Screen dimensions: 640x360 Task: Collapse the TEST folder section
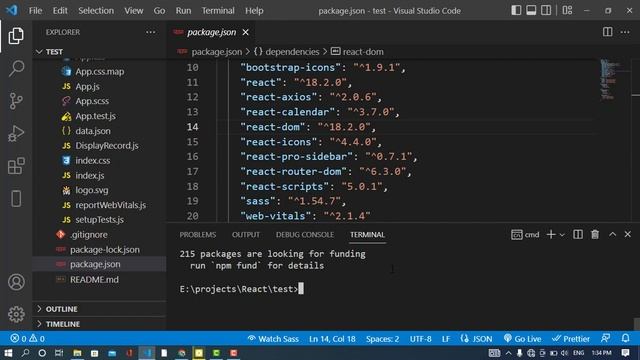tap(99, 52)
